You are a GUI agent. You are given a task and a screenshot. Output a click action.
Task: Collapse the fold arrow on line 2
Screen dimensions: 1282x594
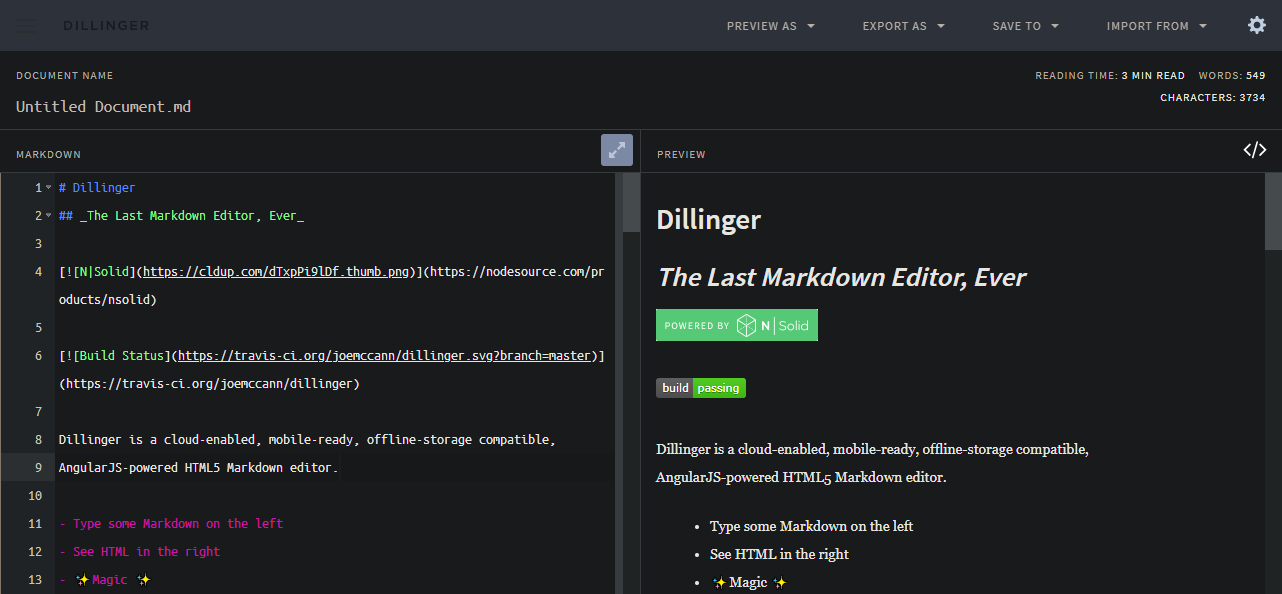(48, 216)
